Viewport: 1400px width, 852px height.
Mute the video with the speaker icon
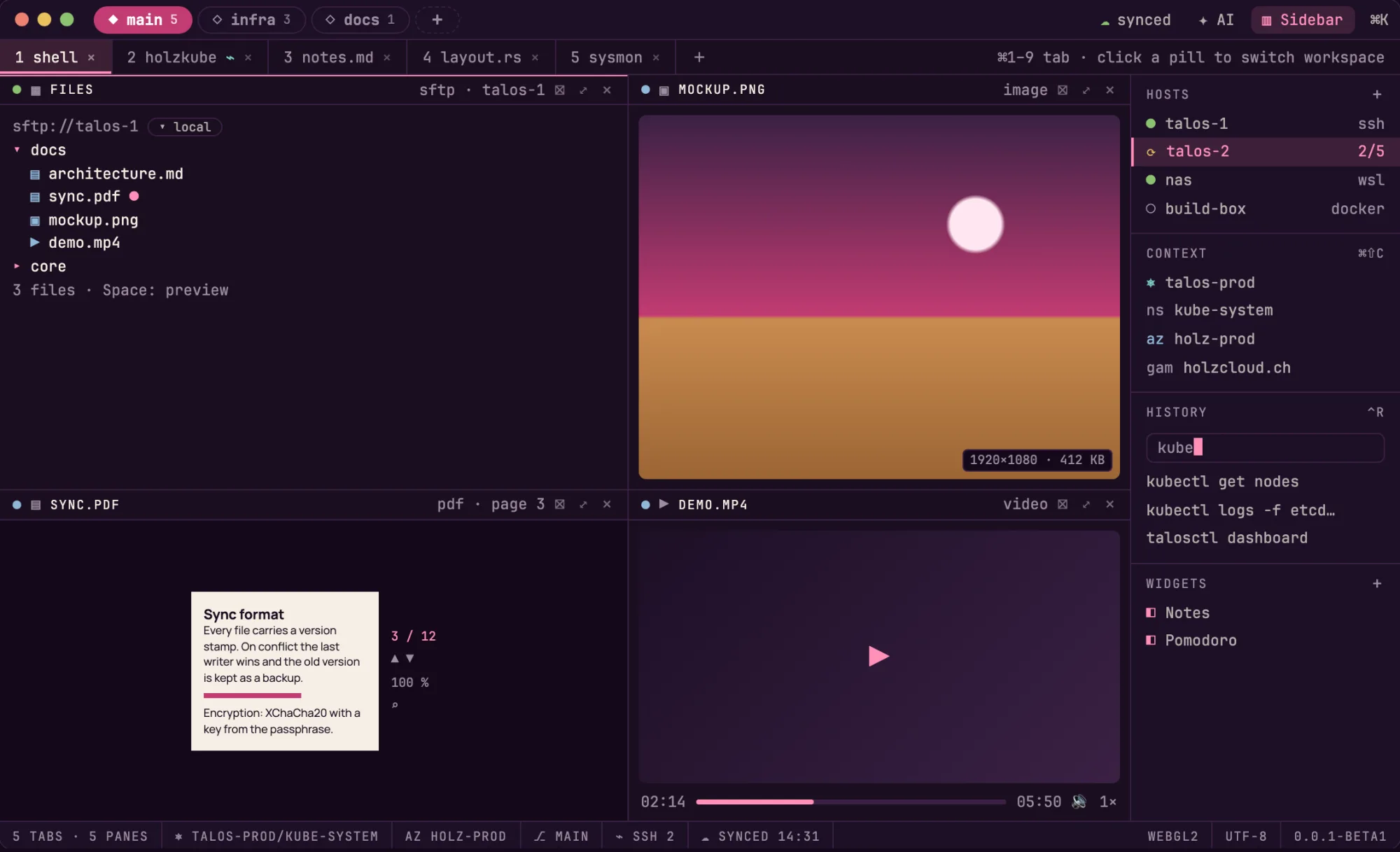point(1079,802)
